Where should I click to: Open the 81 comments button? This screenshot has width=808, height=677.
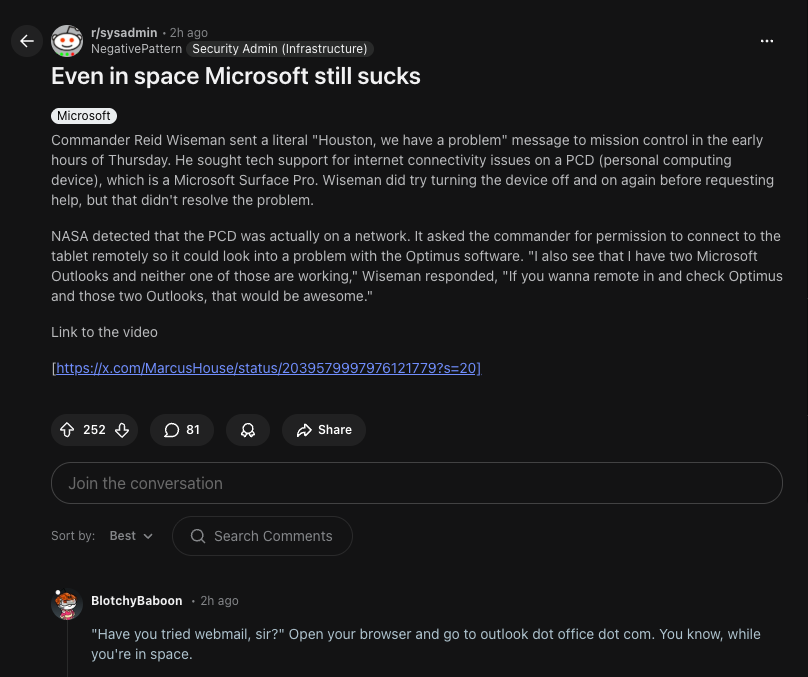coord(182,430)
